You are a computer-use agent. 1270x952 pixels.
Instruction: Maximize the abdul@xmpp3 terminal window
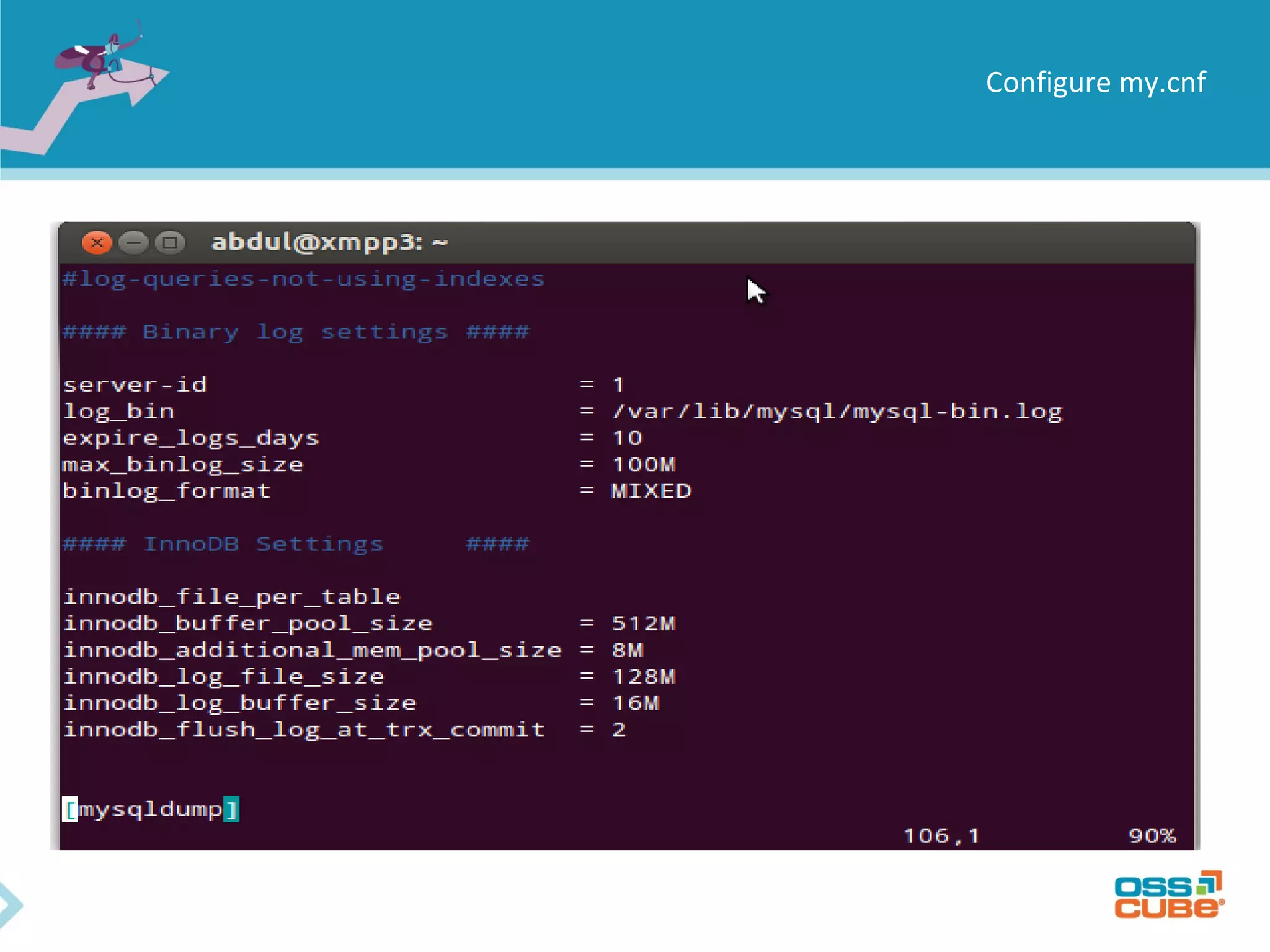coord(170,242)
